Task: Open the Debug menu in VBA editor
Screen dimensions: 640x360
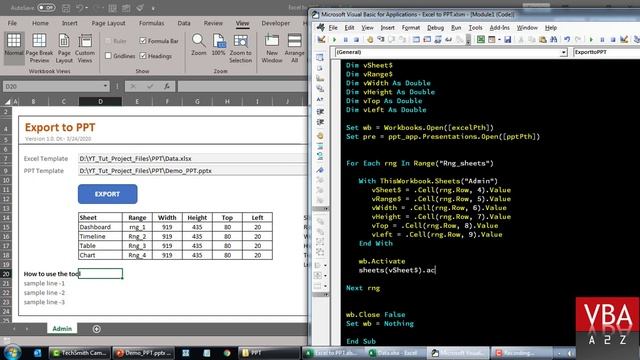Action: click(435, 28)
